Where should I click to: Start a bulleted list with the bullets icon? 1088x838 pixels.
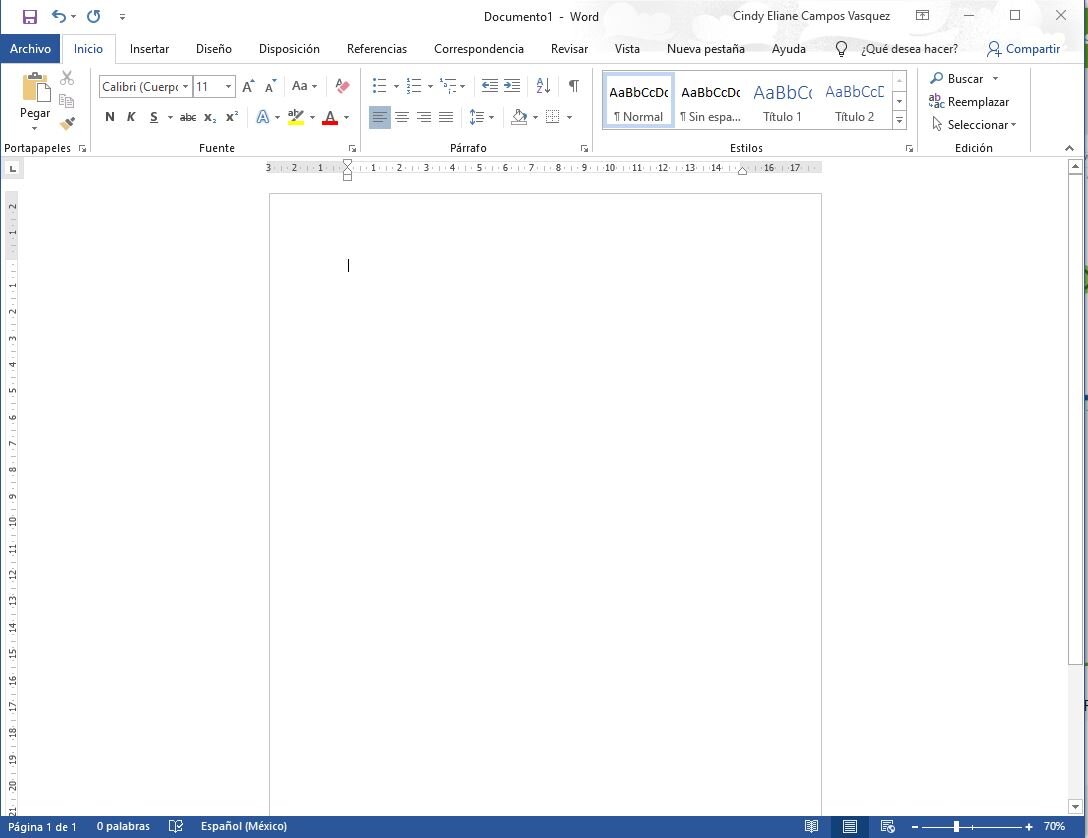pyautogui.click(x=380, y=86)
